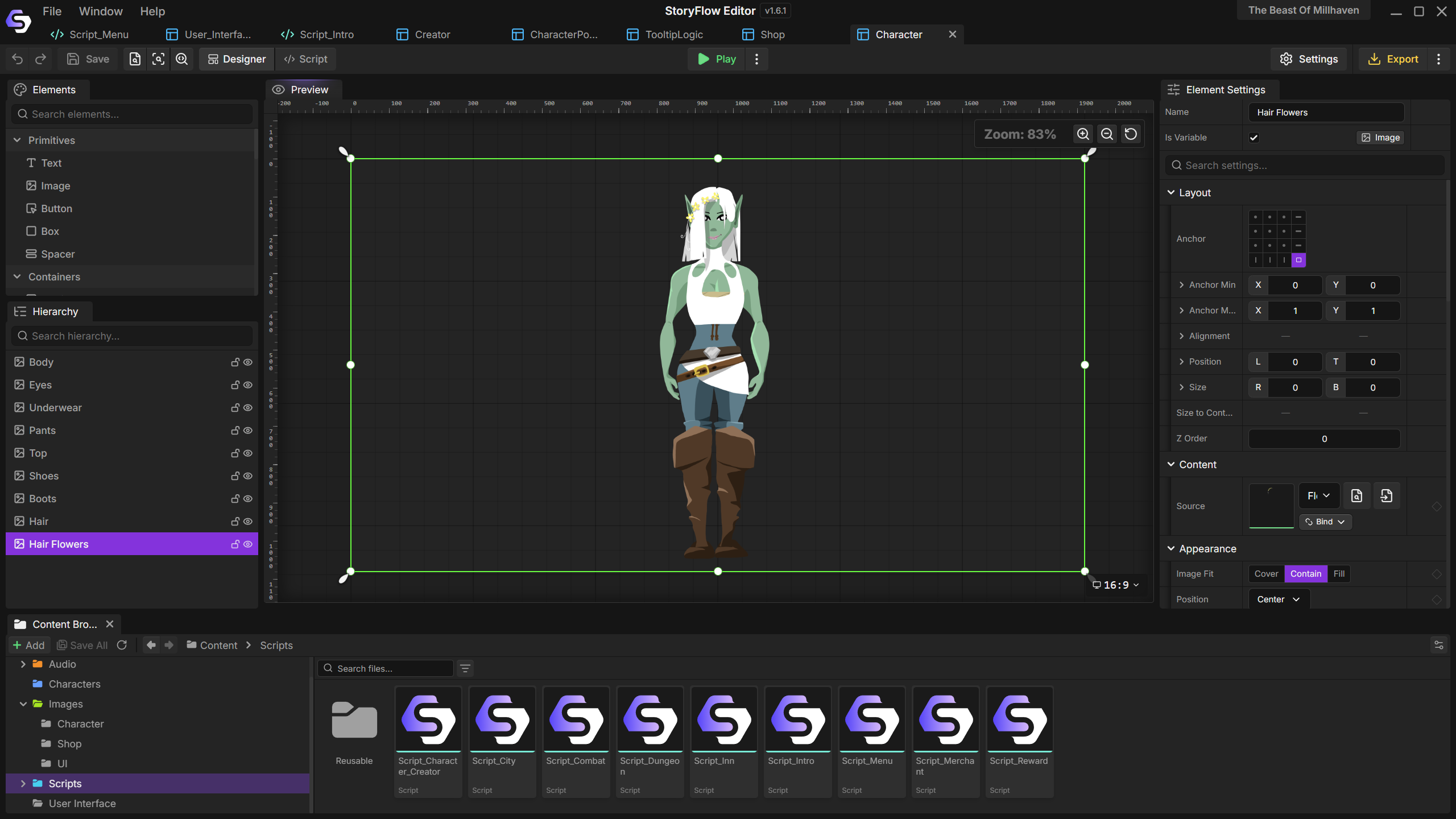Hide the Eyes layer

click(x=248, y=385)
